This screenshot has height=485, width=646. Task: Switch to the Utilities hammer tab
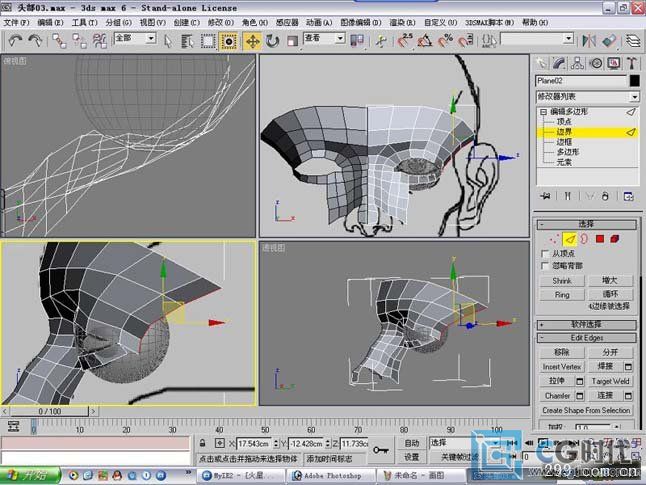[x=632, y=63]
